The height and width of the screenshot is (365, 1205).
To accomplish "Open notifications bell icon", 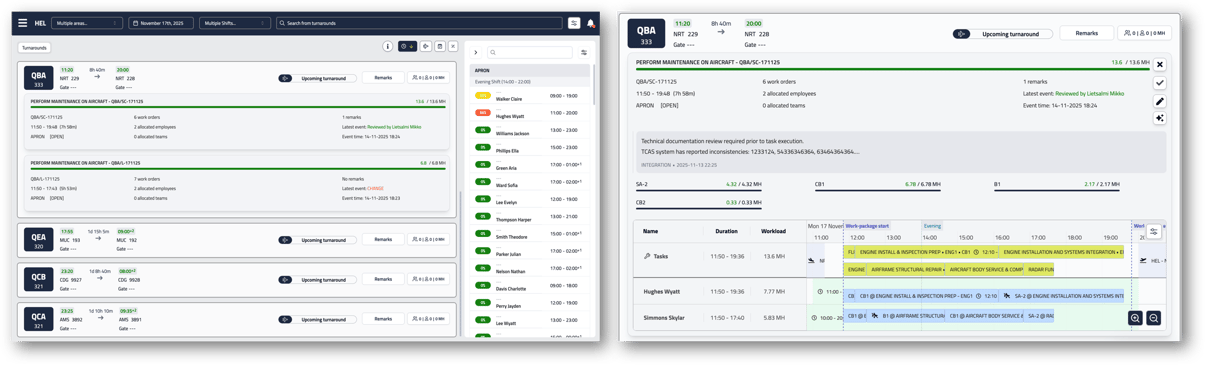I will (x=590, y=23).
